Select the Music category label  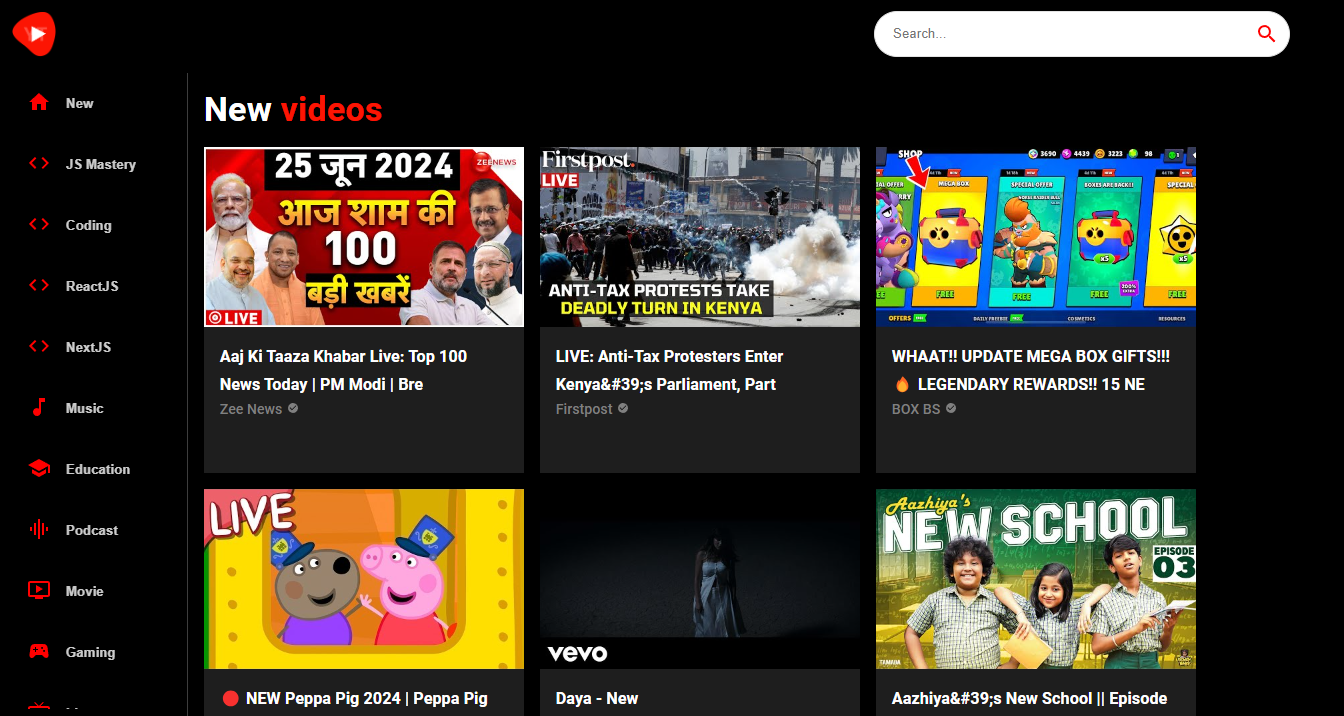click(85, 408)
